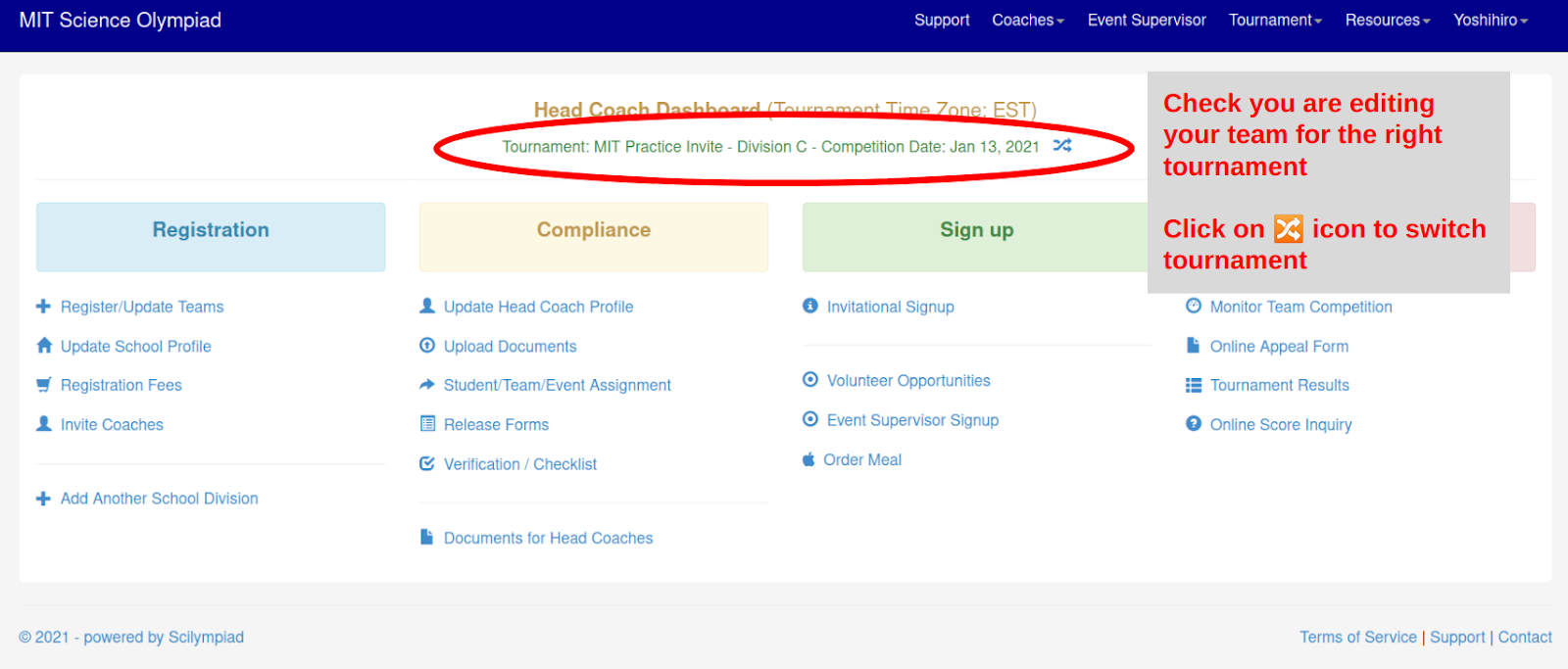
Task: Click the info icon beside Invitational Signup
Action: (x=810, y=307)
